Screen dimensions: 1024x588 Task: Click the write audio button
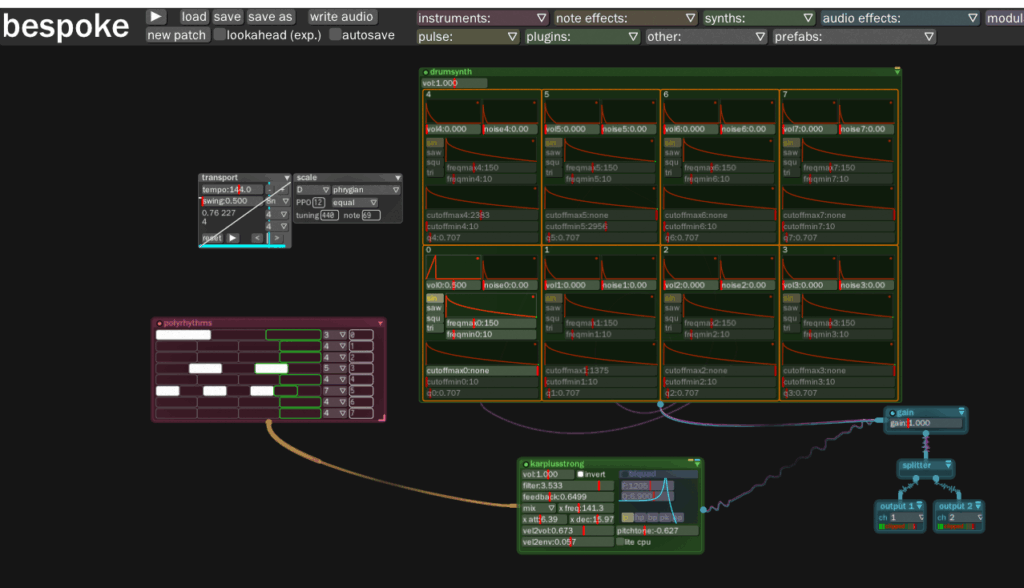342,16
